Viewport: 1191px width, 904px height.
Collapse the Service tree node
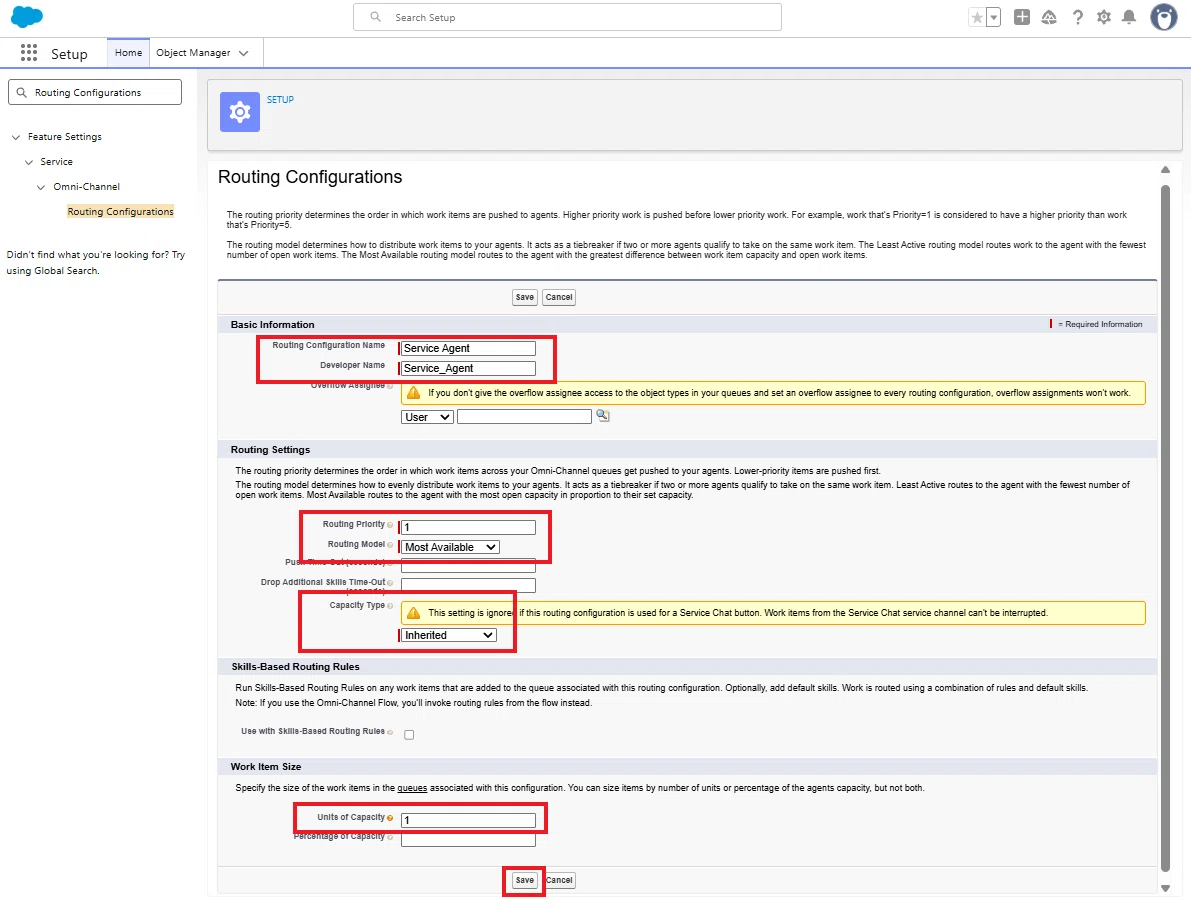coord(29,163)
